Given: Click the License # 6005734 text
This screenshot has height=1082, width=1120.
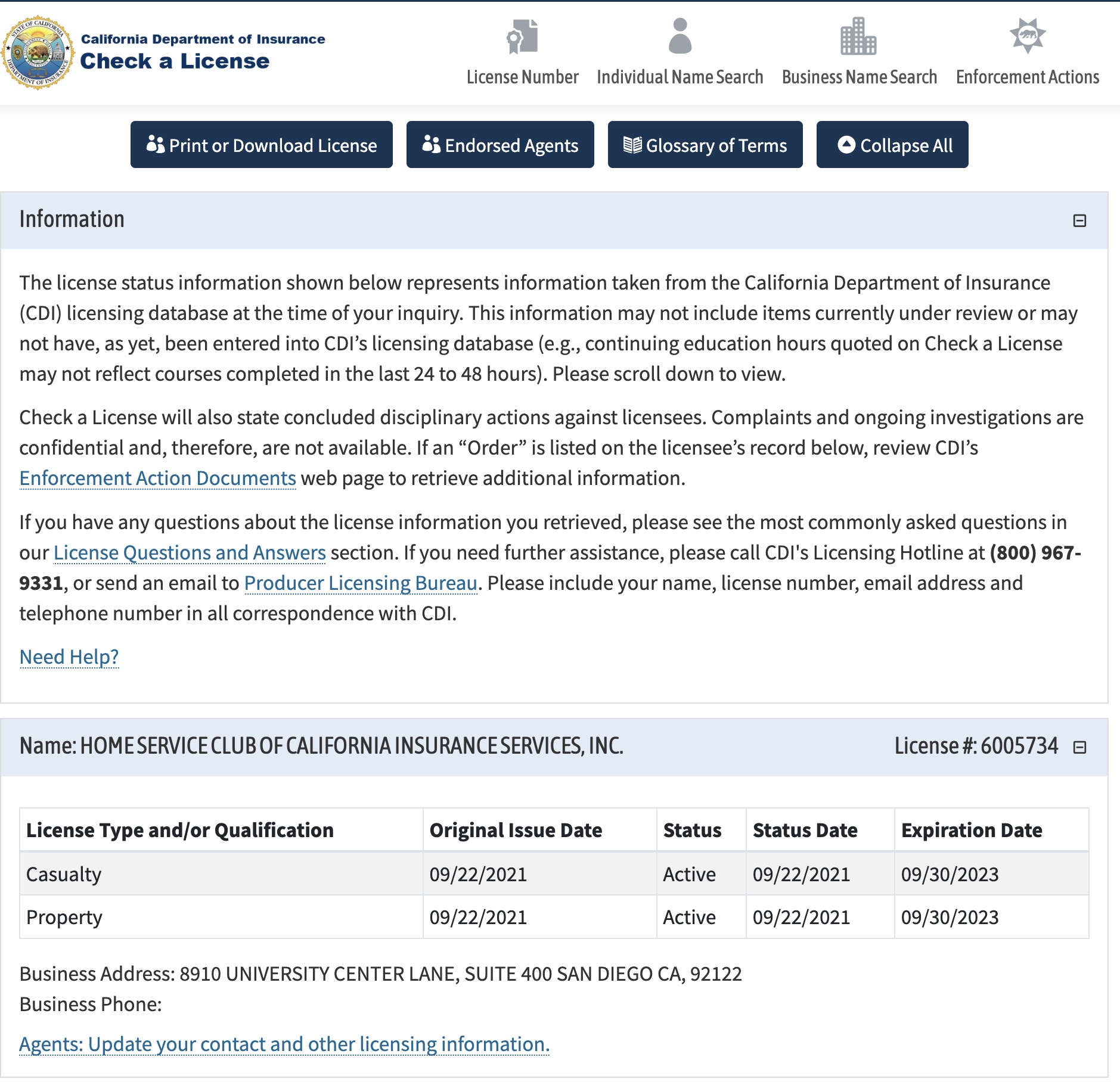Looking at the screenshot, I should coord(976,746).
